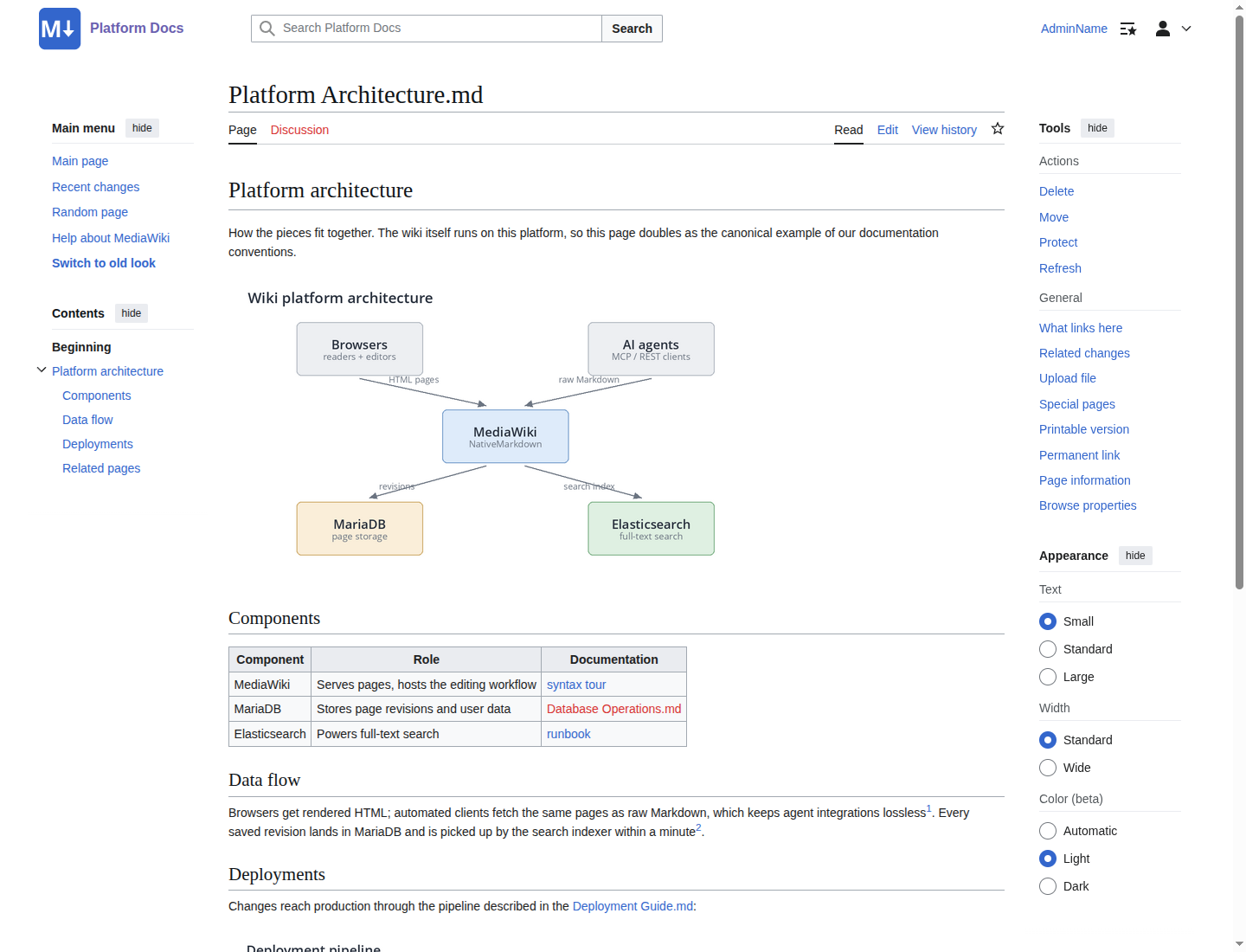Switch to the Page tab
Screen dimensions: 1246x952
pyautogui.click(x=242, y=130)
